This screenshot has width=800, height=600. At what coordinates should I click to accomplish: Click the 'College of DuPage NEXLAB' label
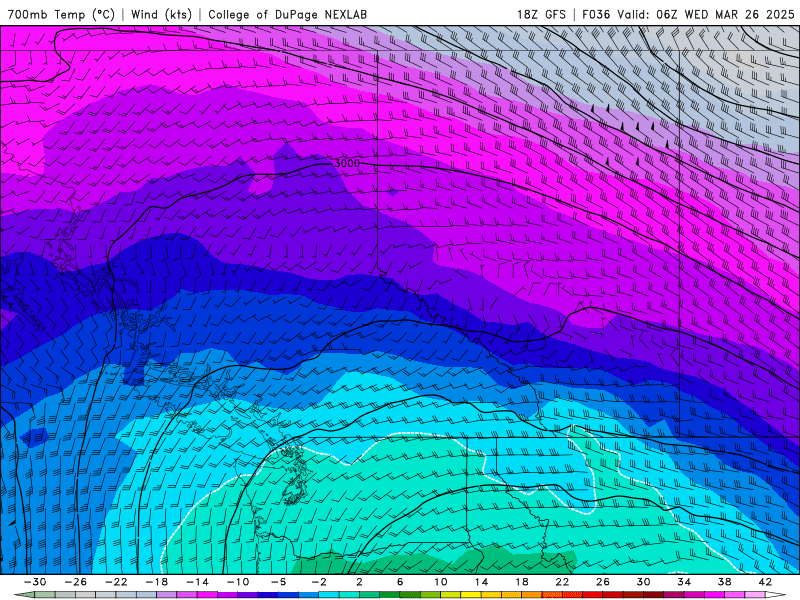click(x=287, y=14)
